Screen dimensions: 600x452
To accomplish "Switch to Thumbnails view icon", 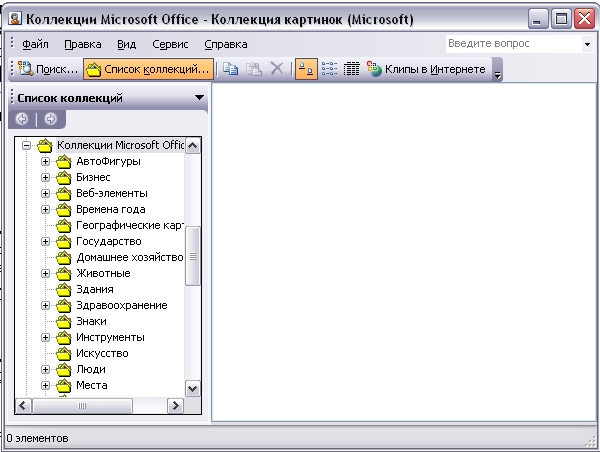I will (306, 69).
